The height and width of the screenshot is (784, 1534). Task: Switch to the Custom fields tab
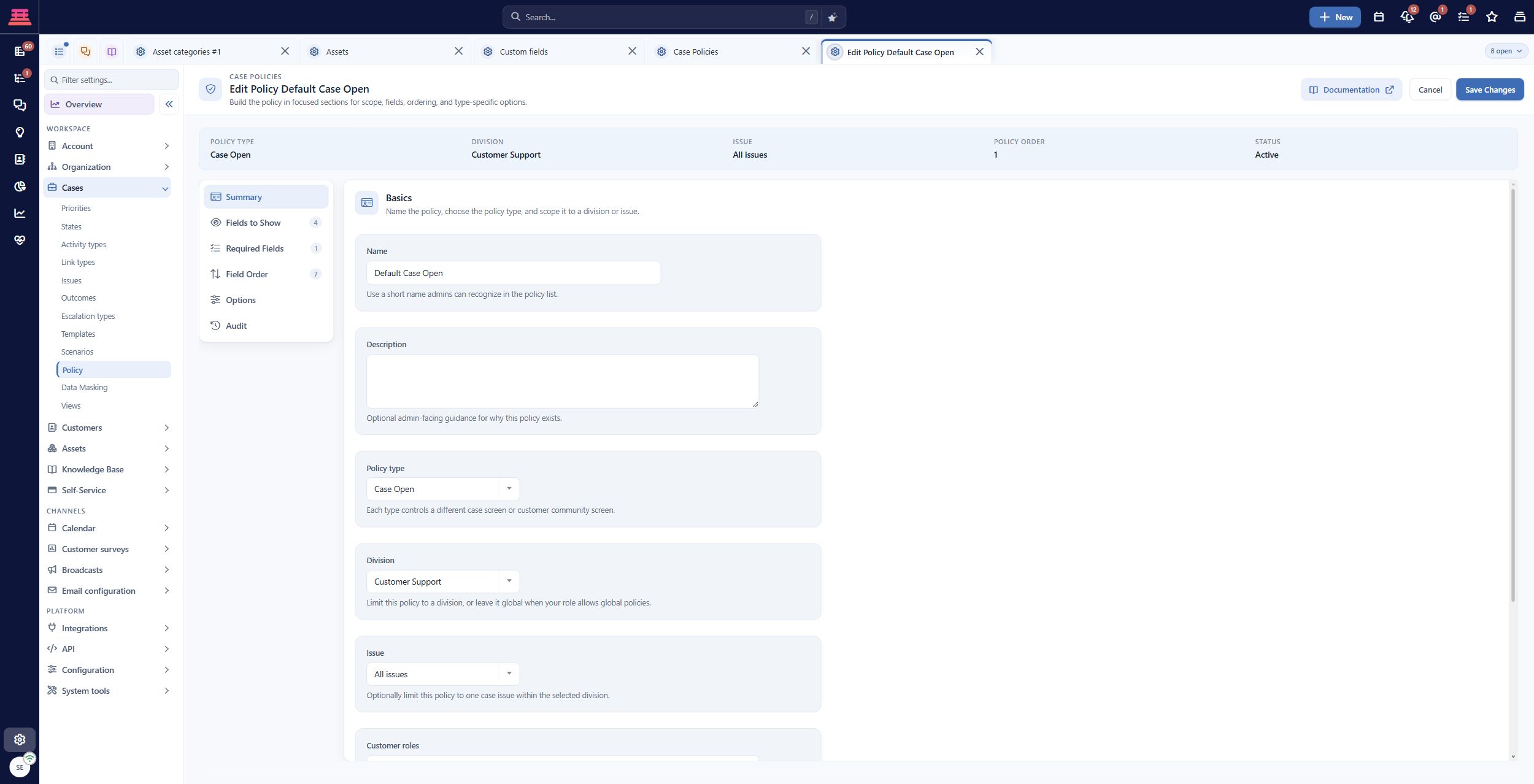pyautogui.click(x=559, y=52)
